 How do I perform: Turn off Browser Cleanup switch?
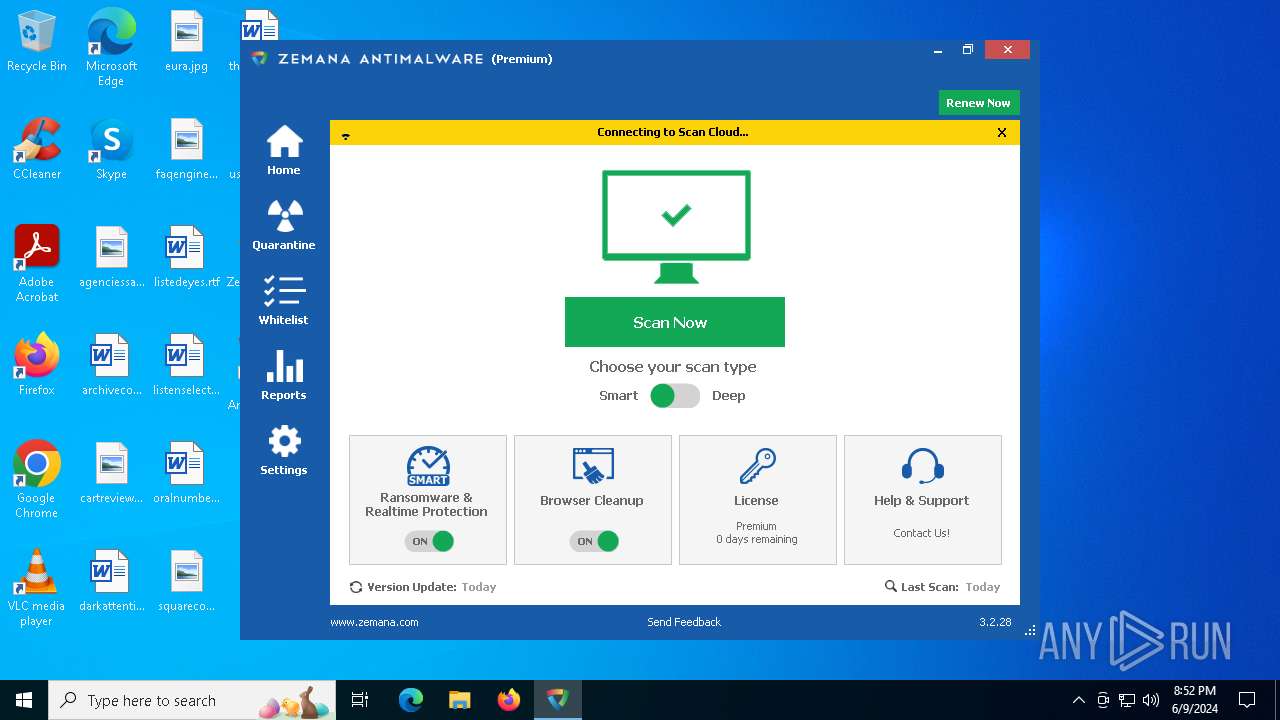[x=595, y=541]
